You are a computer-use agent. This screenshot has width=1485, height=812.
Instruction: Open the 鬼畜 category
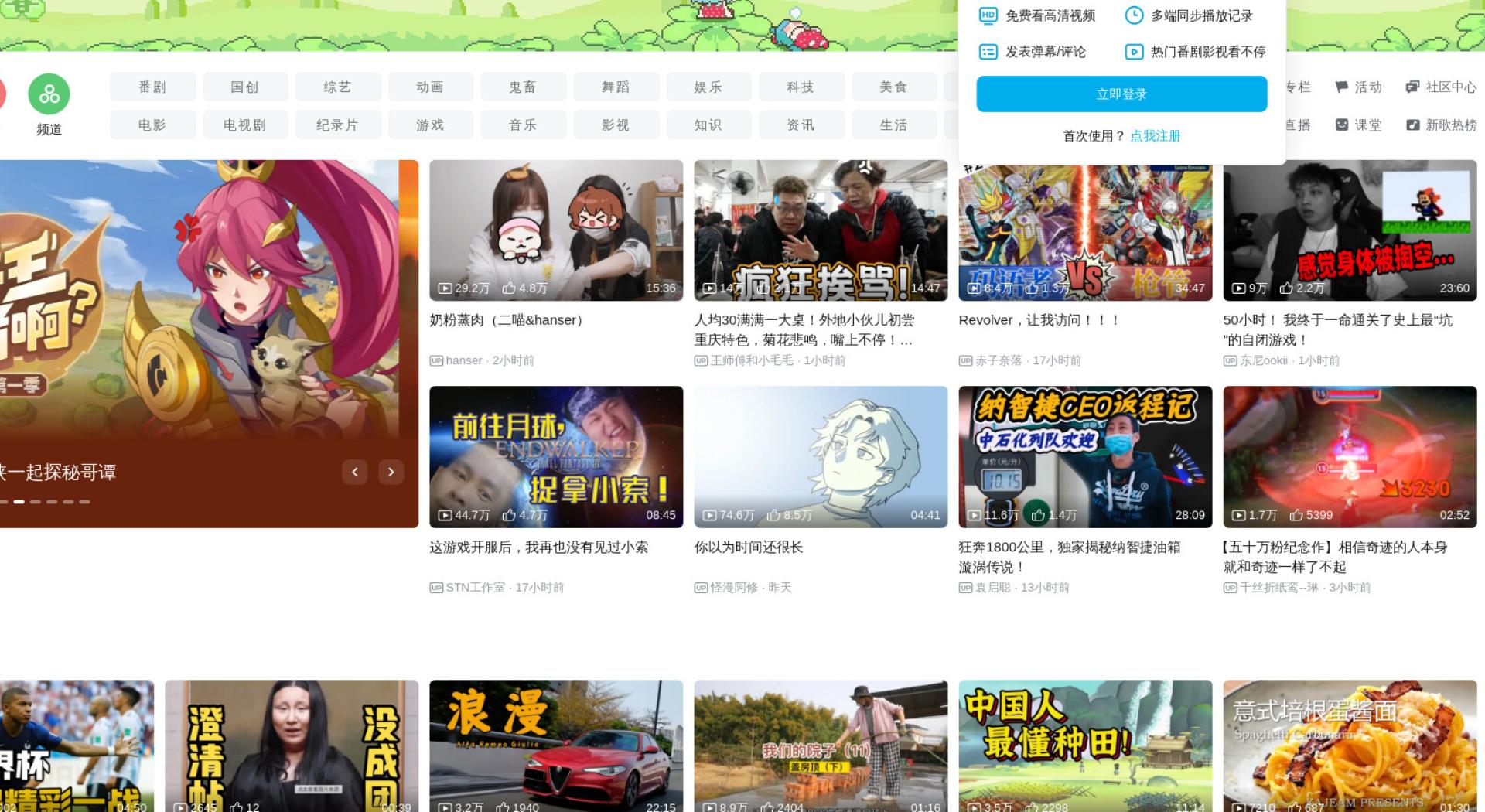pos(524,87)
